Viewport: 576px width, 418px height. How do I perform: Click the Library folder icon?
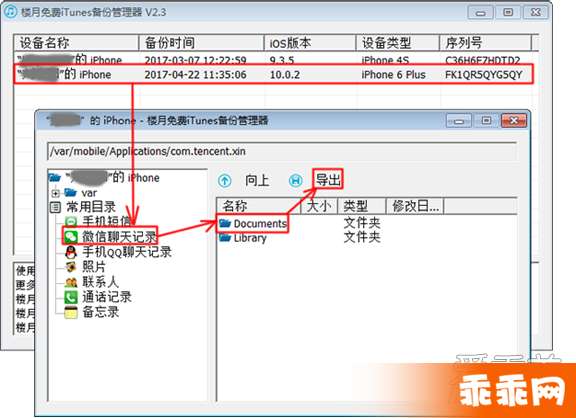pos(225,238)
